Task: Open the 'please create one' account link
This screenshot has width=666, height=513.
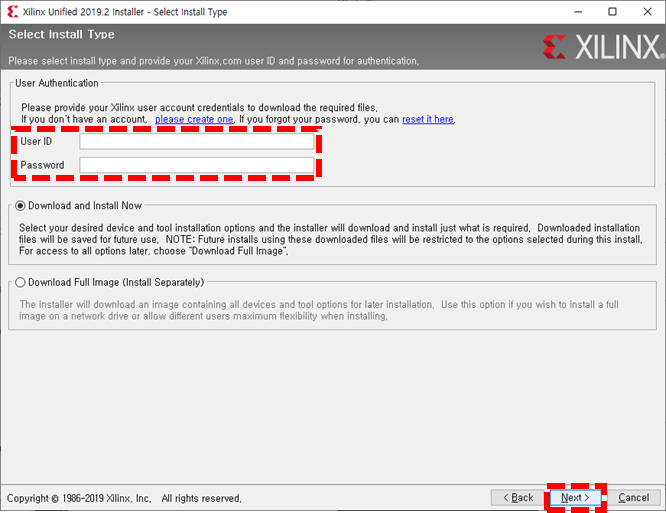Action: pyautogui.click(x=194, y=119)
